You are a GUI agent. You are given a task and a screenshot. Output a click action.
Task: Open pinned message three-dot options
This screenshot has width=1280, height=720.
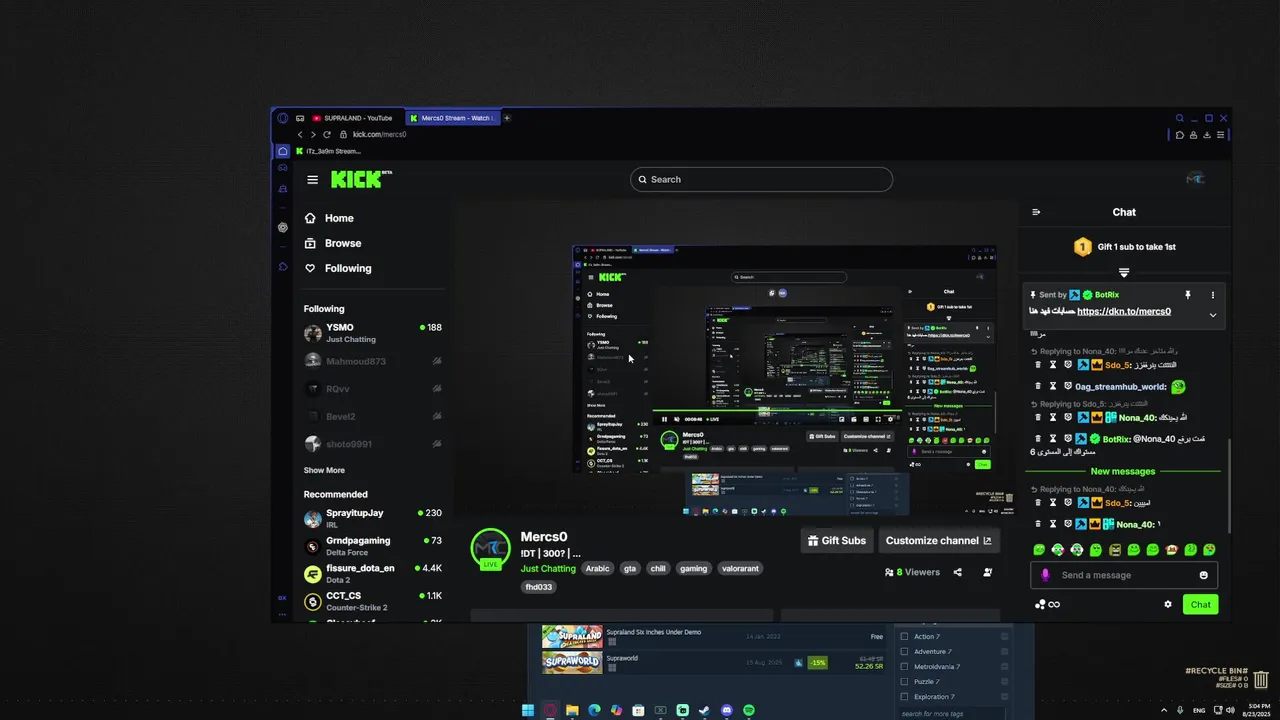click(x=1213, y=295)
